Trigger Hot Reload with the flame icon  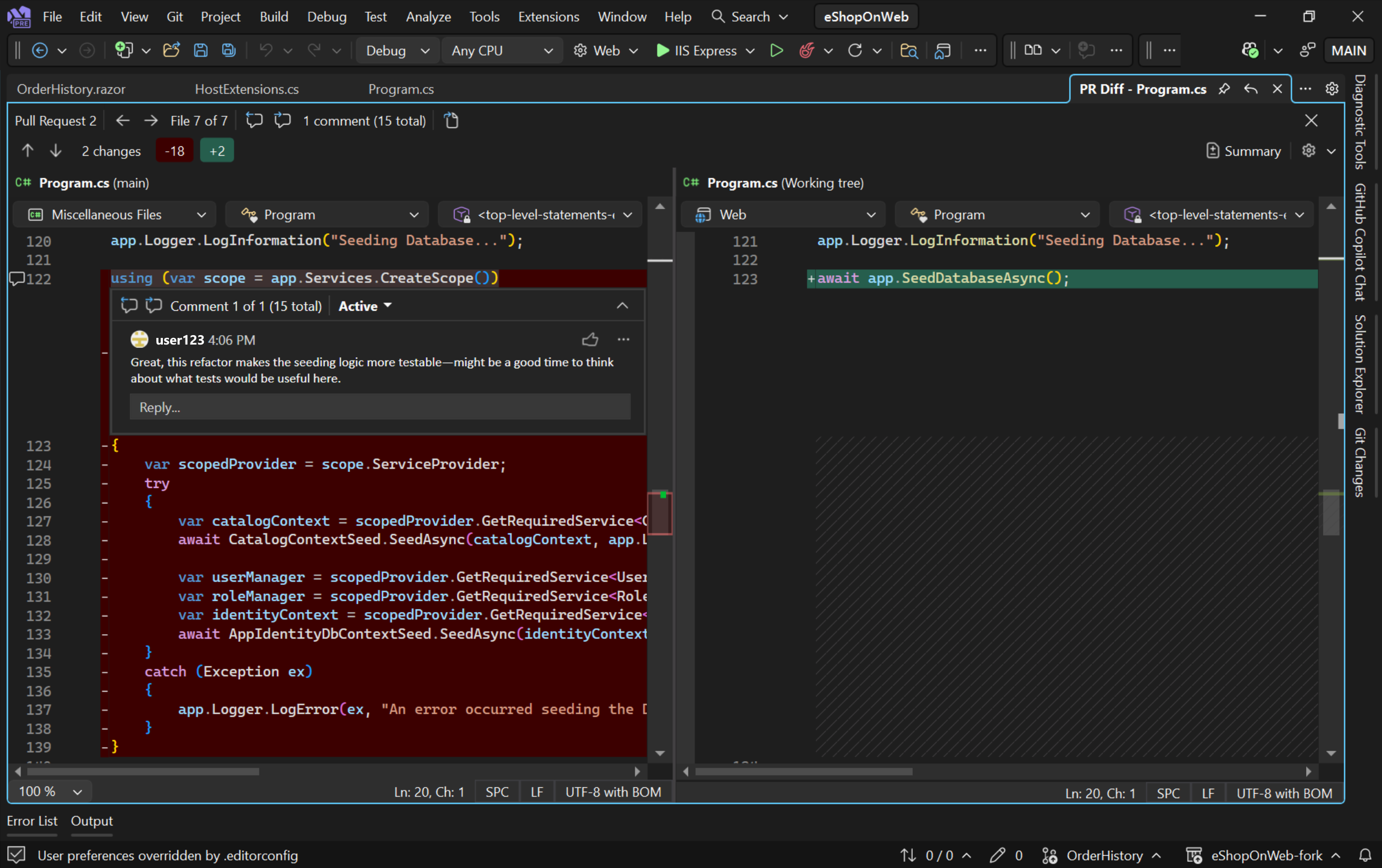click(x=806, y=50)
